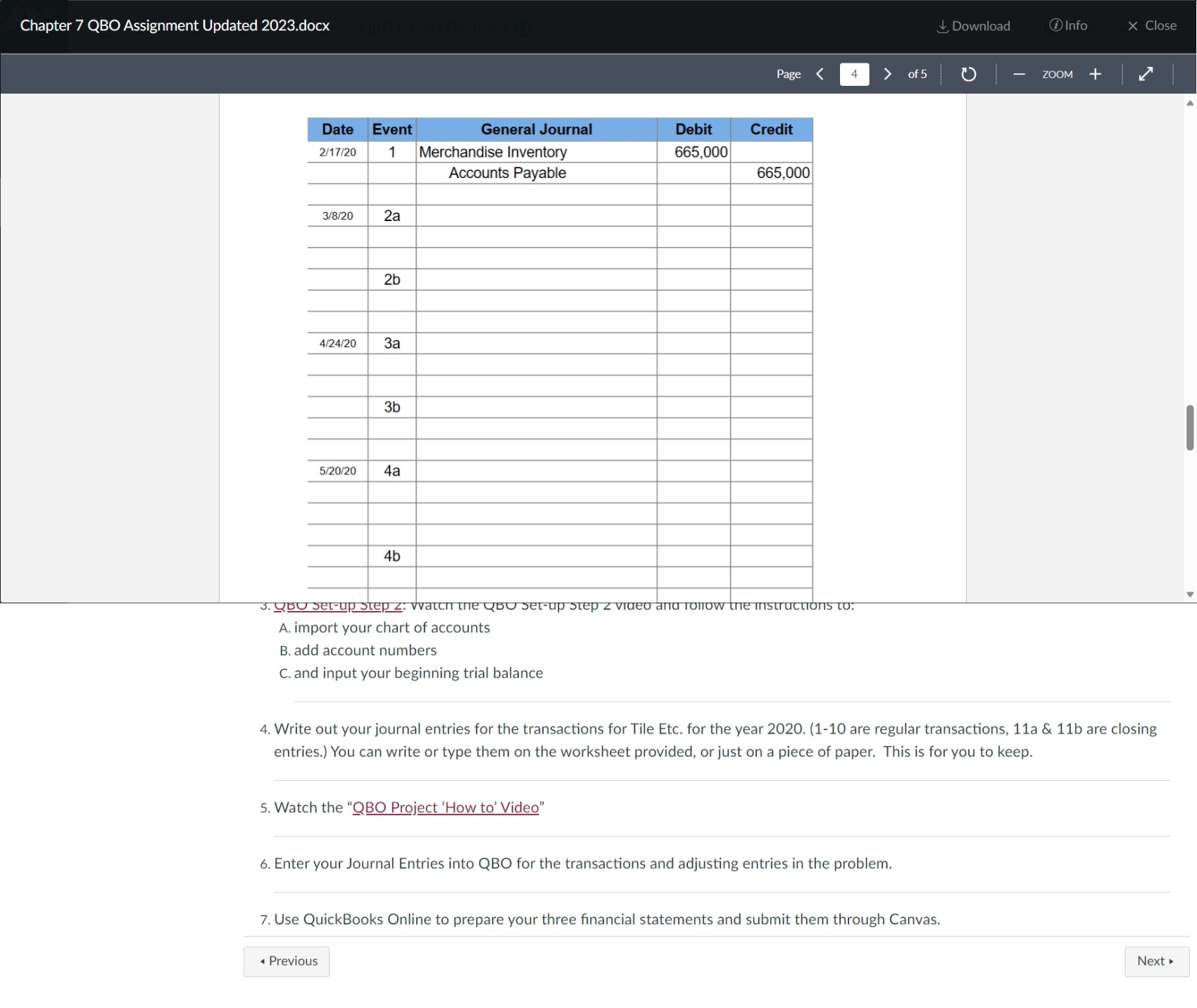Select the page number input field
Viewport: 1197px width, 1008px height.
coord(853,74)
